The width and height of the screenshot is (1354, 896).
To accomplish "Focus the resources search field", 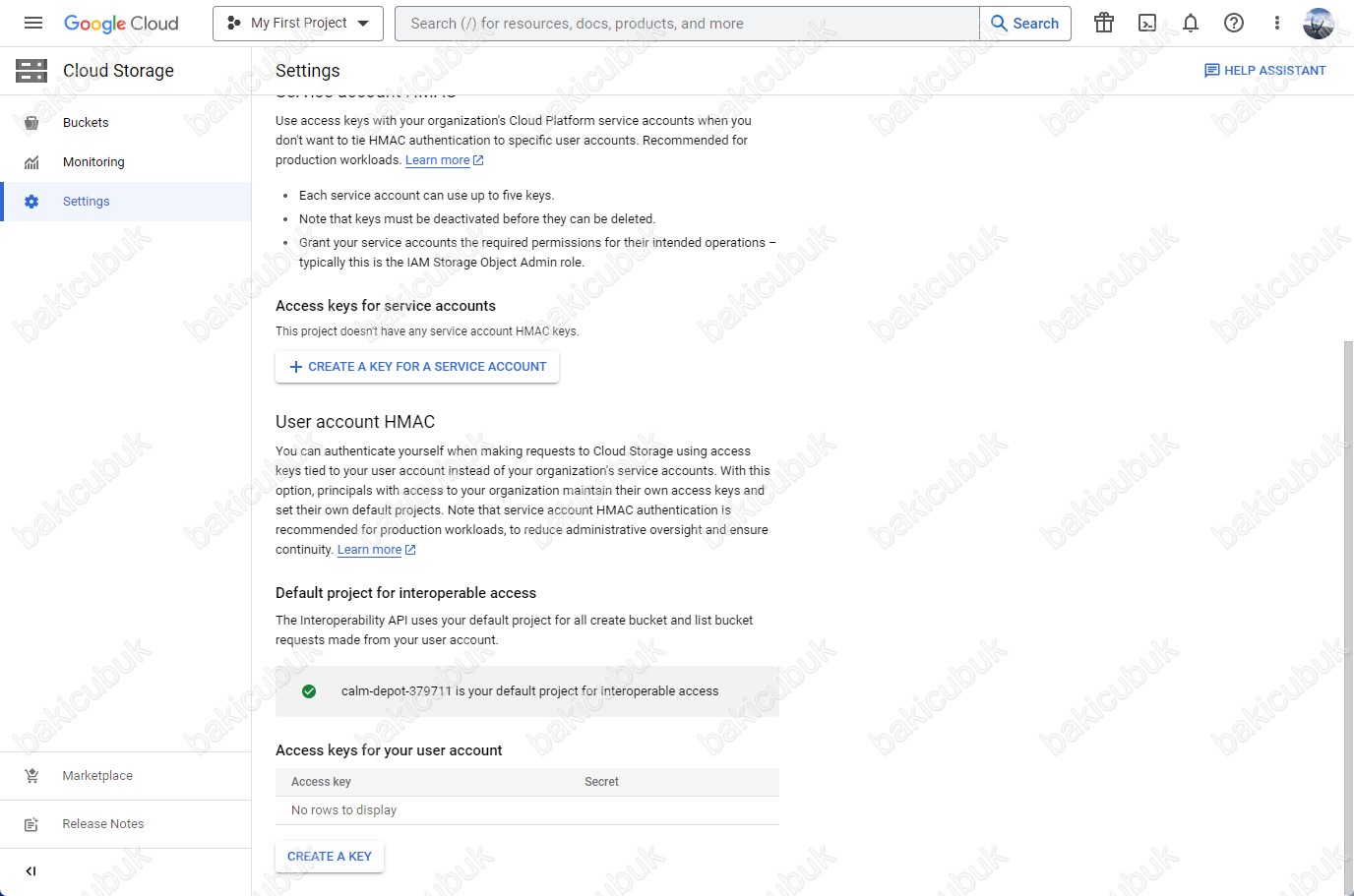I will coord(687,23).
